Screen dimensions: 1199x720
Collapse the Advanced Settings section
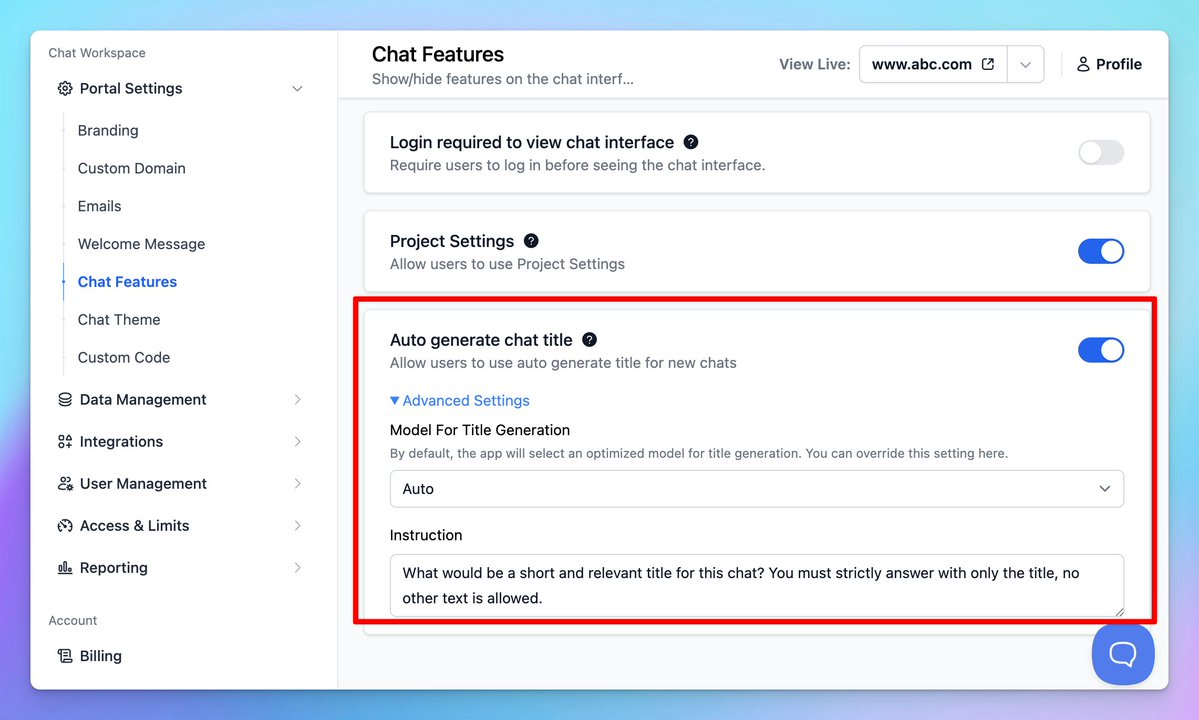pyautogui.click(x=460, y=401)
